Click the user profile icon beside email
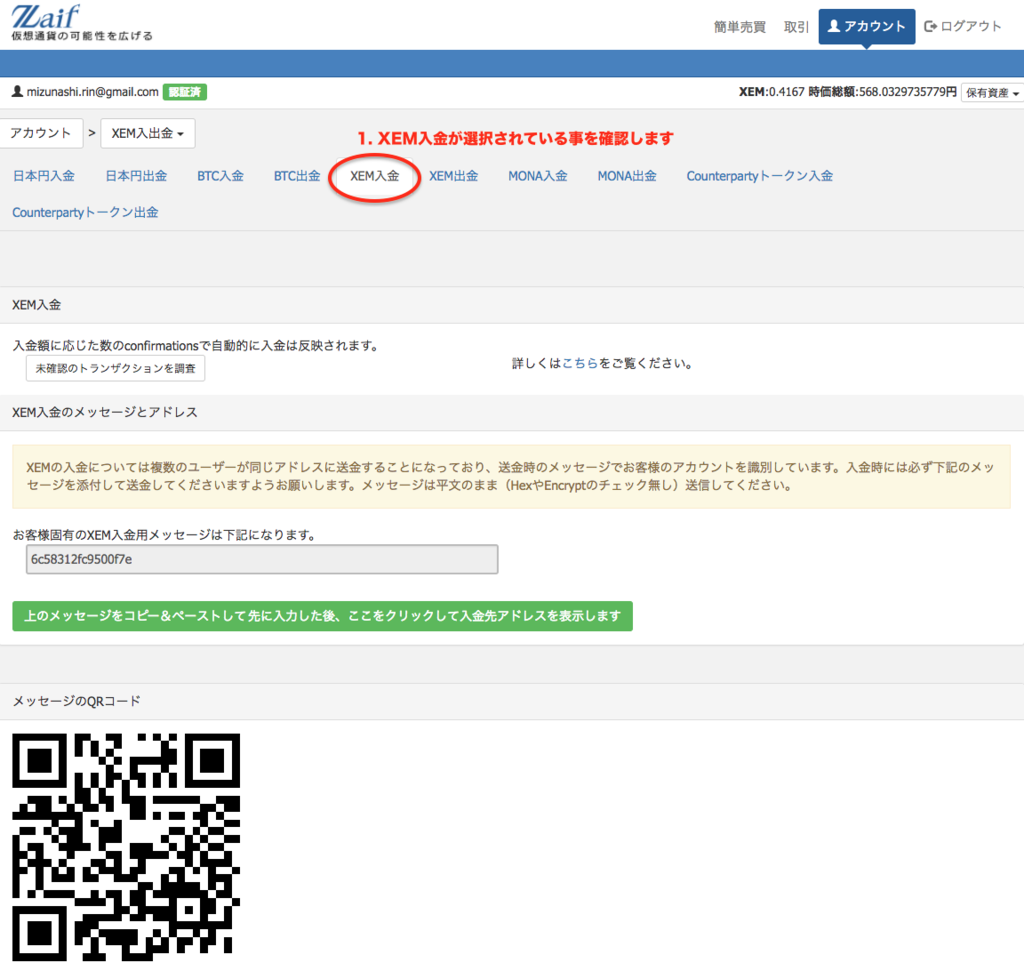 click(18, 91)
